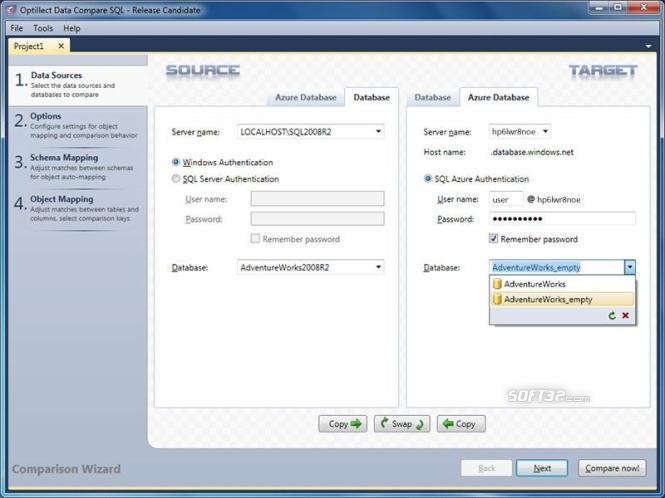Viewport: 665px width, 498px height.
Task: Click the Compare now! button
Action: [612, 468]
